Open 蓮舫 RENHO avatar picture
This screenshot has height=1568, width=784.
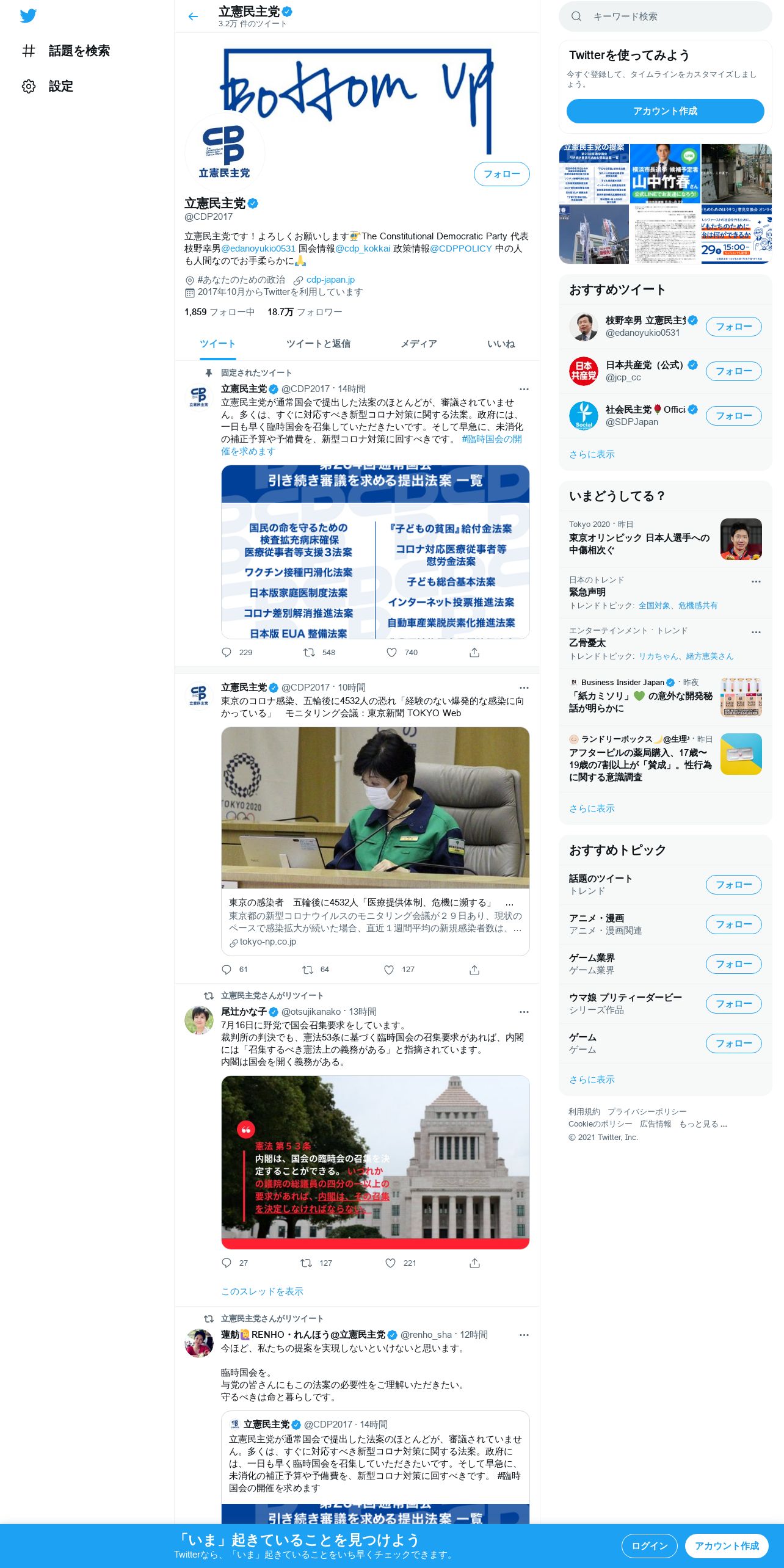click(x=199, y=1343)
